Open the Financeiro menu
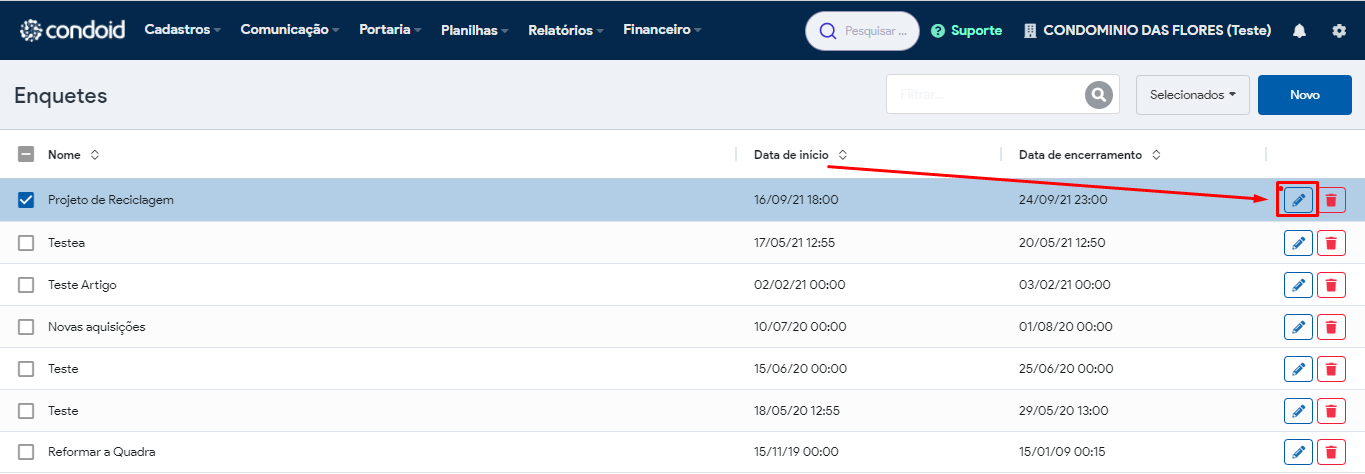Viewport: 1365px width, 474px height. (662, 30)
